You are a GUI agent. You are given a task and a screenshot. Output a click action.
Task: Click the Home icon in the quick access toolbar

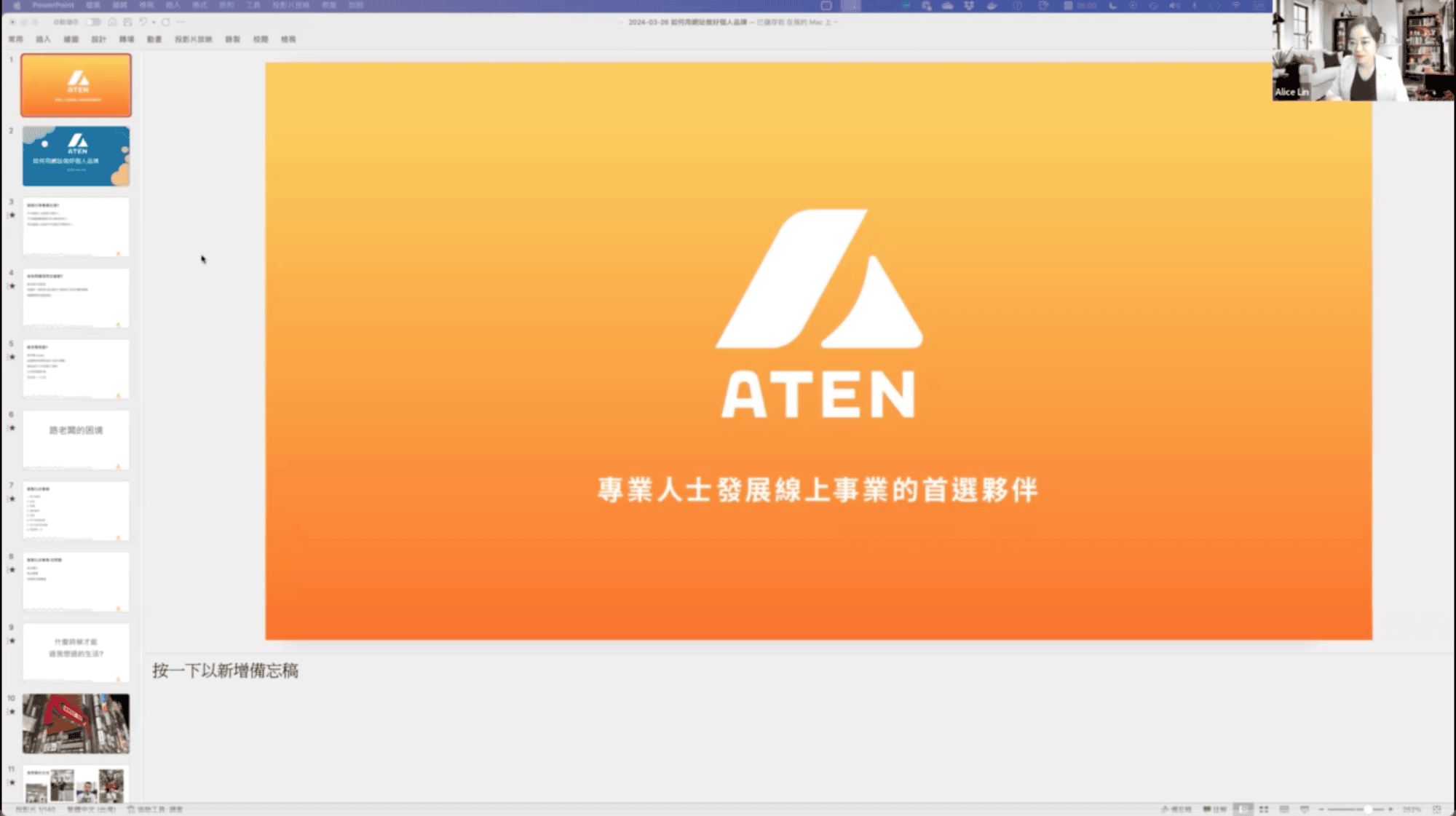point(112,22)
